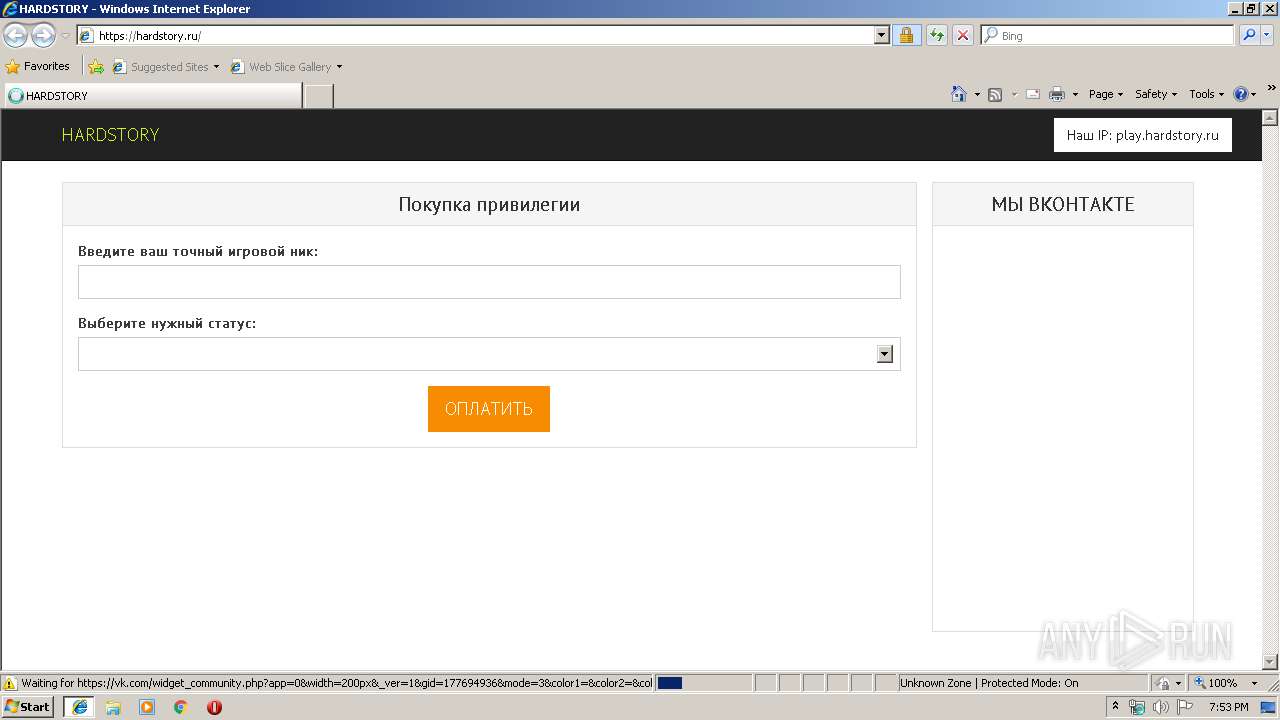Screen dimensions: 1280x720
Task: Click the Home toolbar icon
Action: [959, 94]
